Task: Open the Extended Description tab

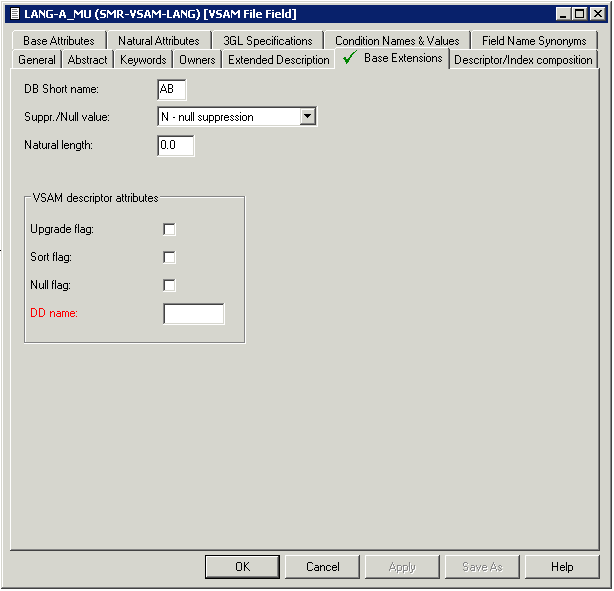Action: tap(279, 60)
